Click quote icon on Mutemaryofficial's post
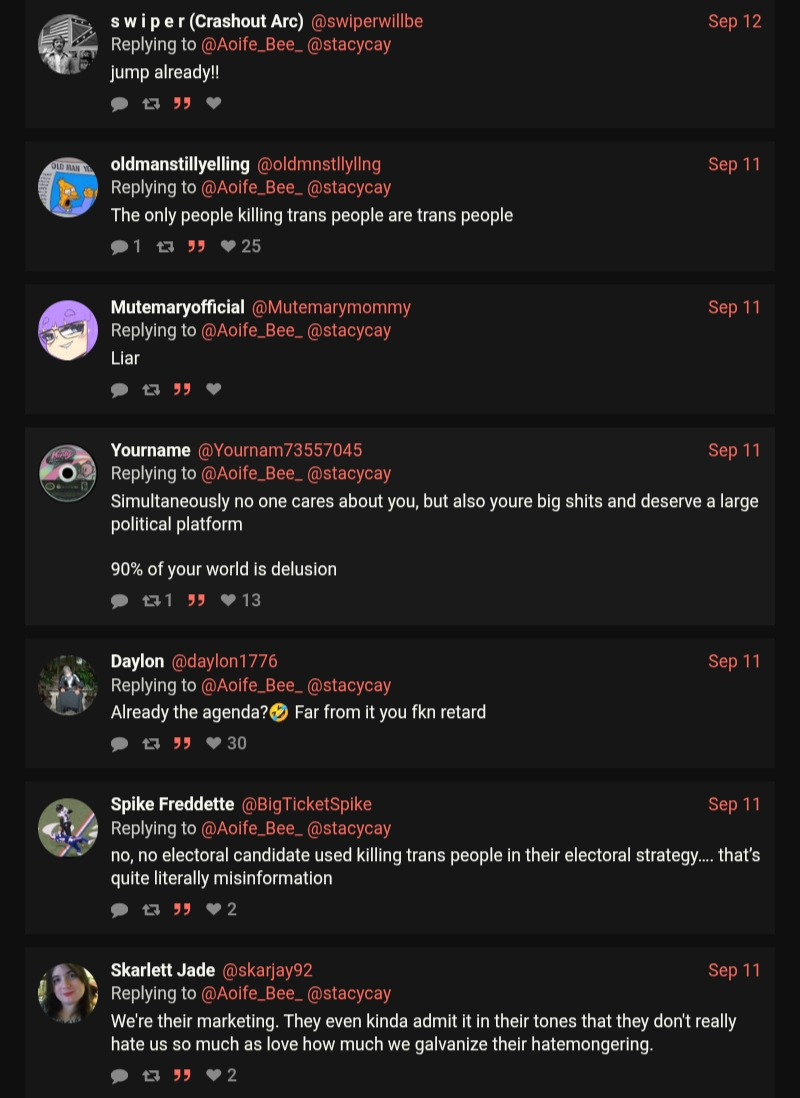800x1098 pixels. (182, 389)
